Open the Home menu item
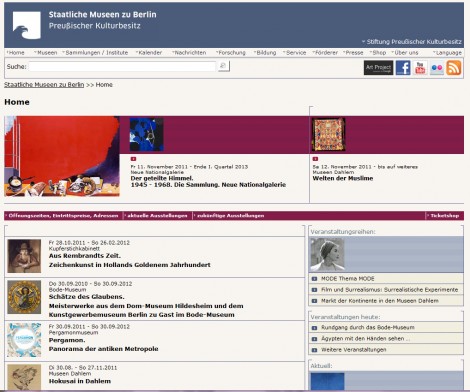Screen dimensions: 470x392 tap(16, 53)
